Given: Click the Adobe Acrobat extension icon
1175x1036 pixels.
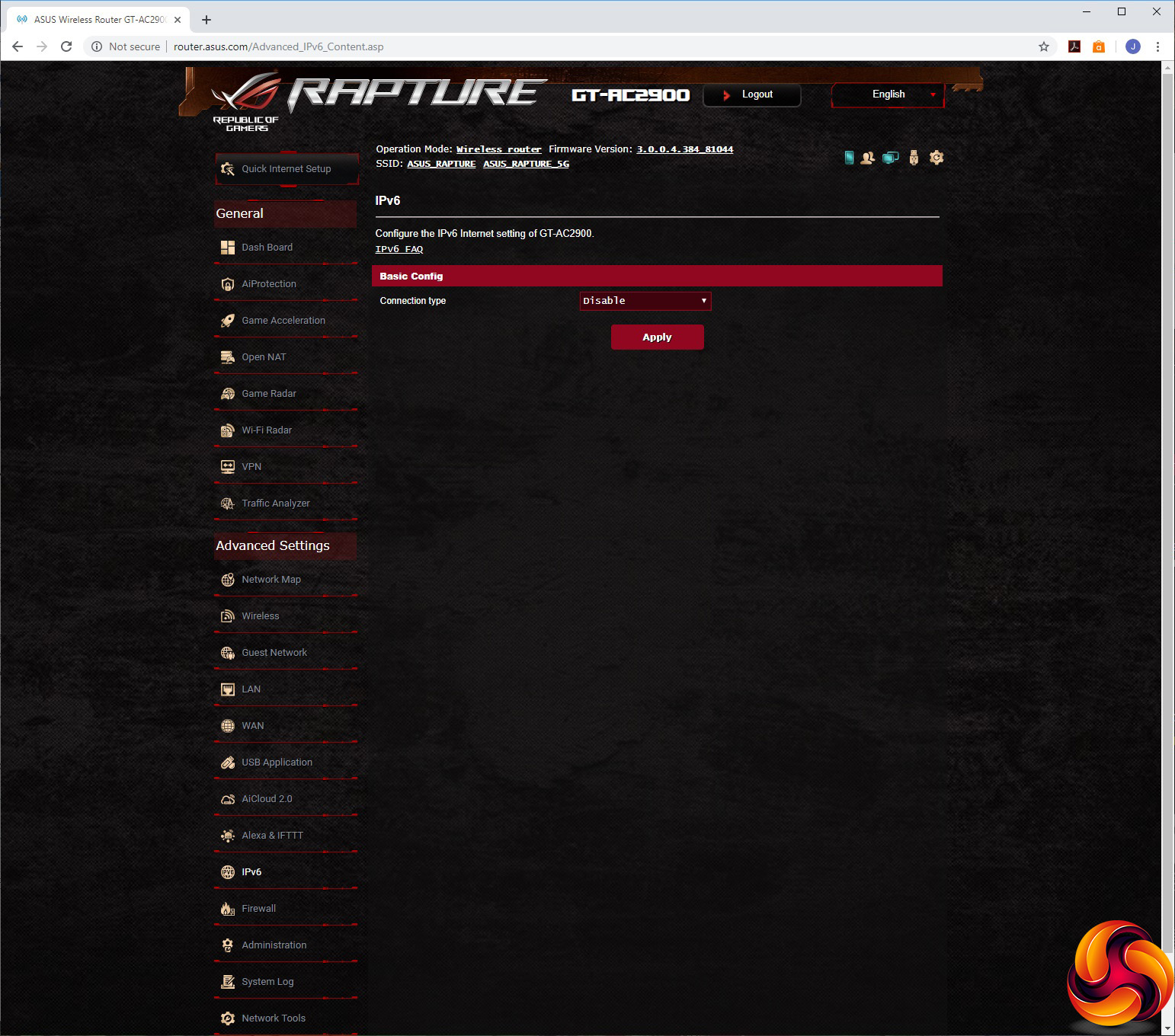Looking at the screenshot, I should 1074,46.
